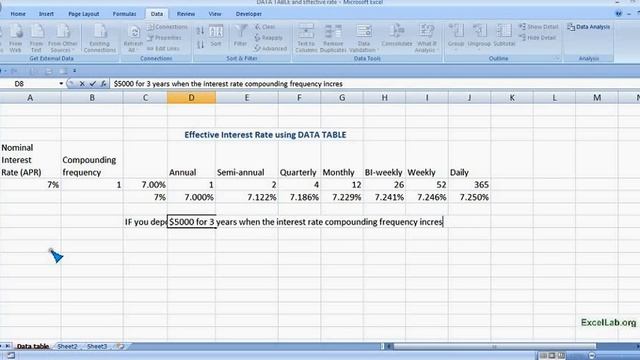Click the From Web icon
This screenshot has height=360, width=640.
pos(16,38)
